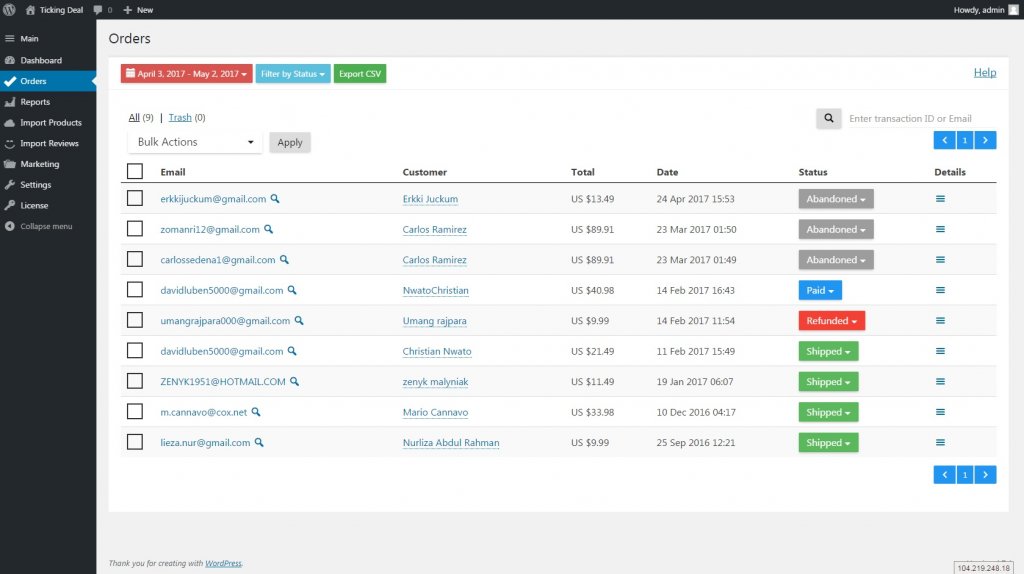Screen dimensions: 1024x574
Task: Click magnifier next to m.cannavo@cox.net
Action: [x=256, y=412]
